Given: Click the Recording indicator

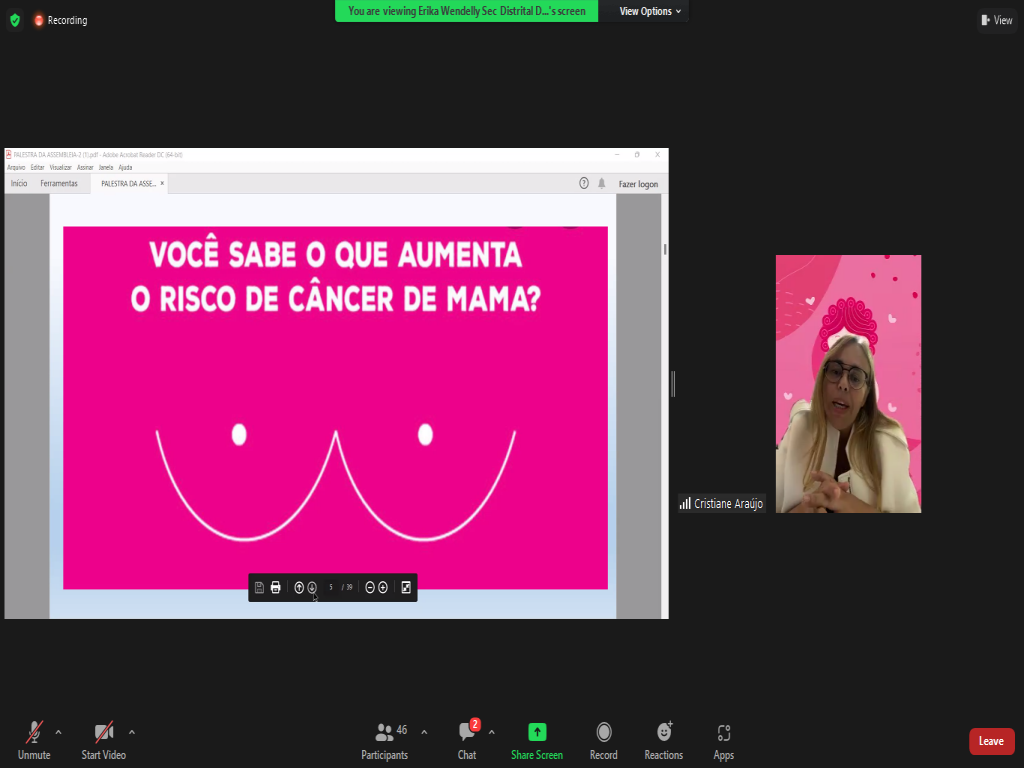Looking at the screenshot, I should point(60,20).
